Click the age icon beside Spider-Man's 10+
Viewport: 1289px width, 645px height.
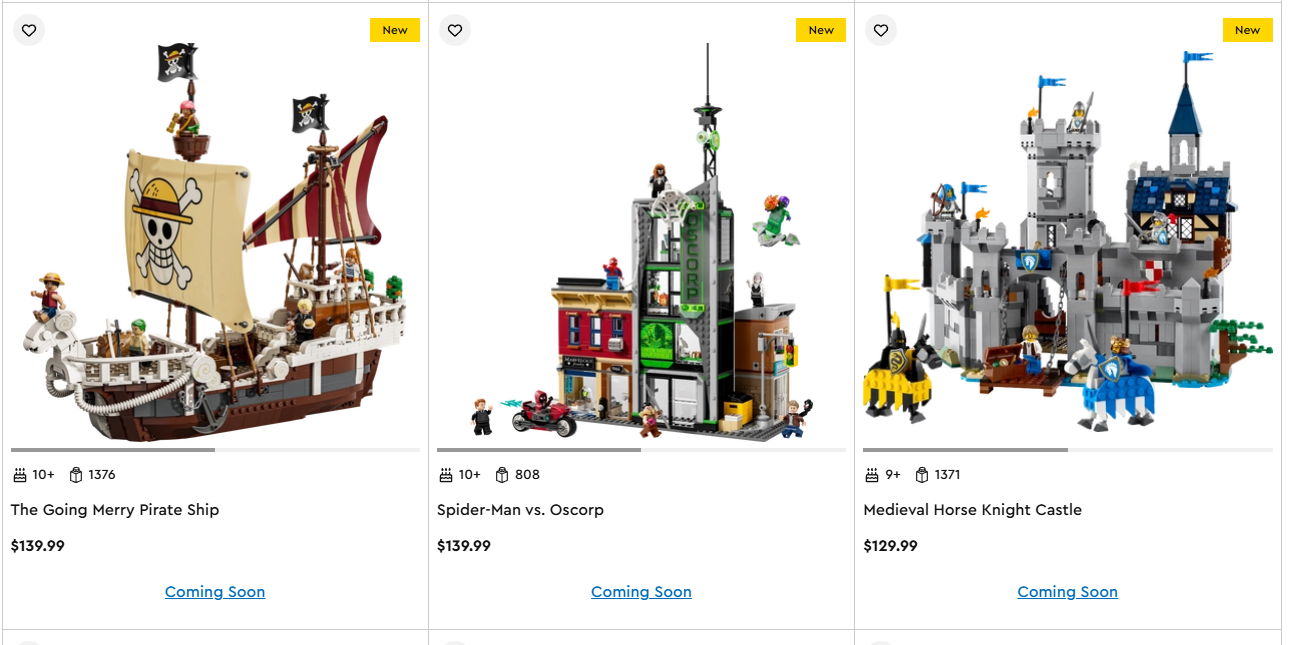[446, 475]
